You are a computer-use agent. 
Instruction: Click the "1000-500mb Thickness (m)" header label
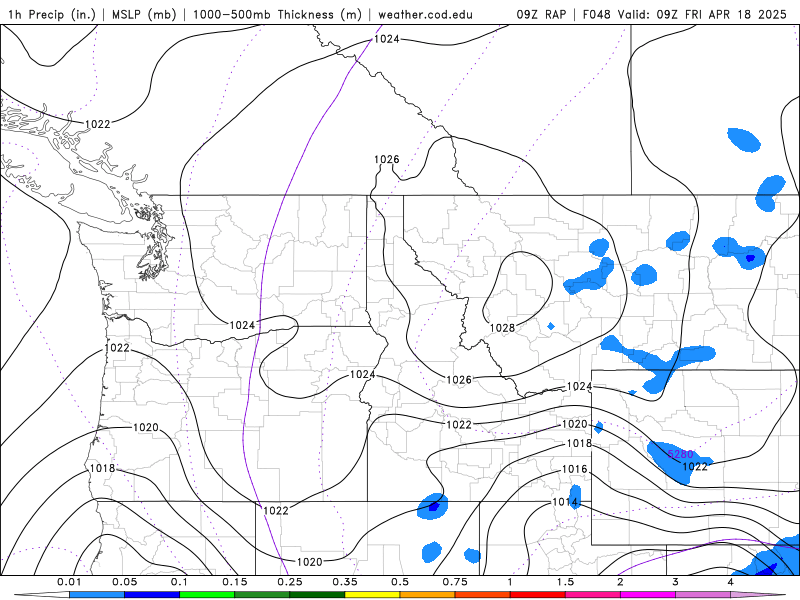(277, 14)
